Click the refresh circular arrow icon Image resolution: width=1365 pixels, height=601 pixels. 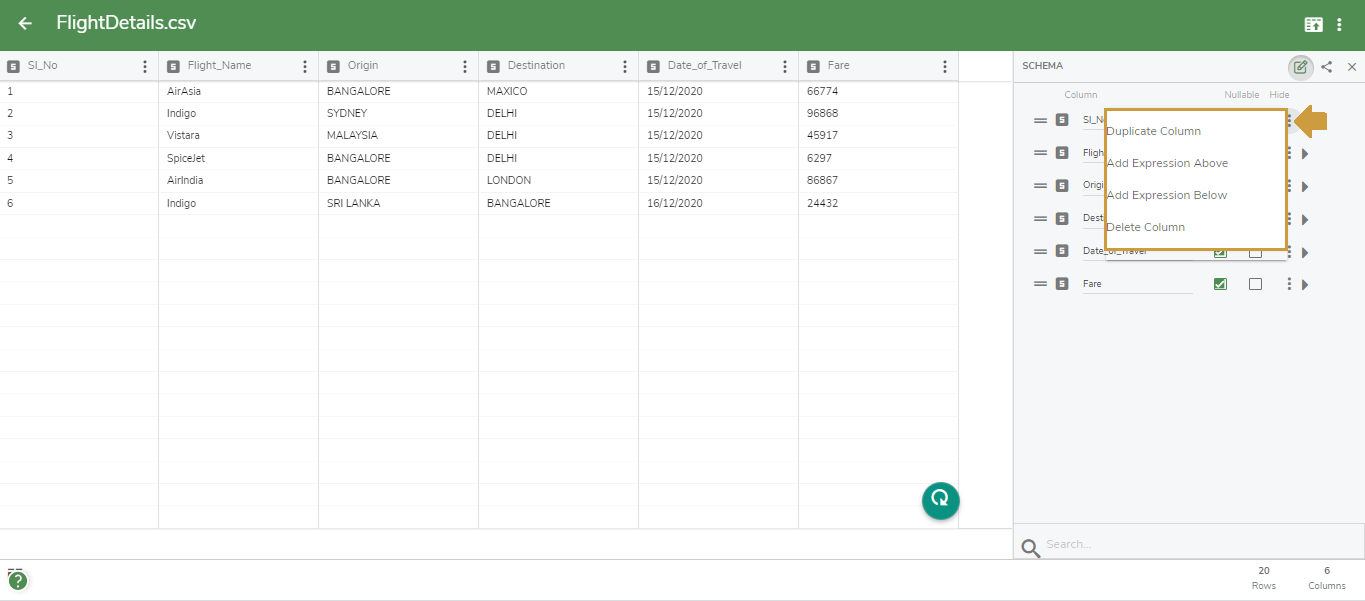[940, 500]
